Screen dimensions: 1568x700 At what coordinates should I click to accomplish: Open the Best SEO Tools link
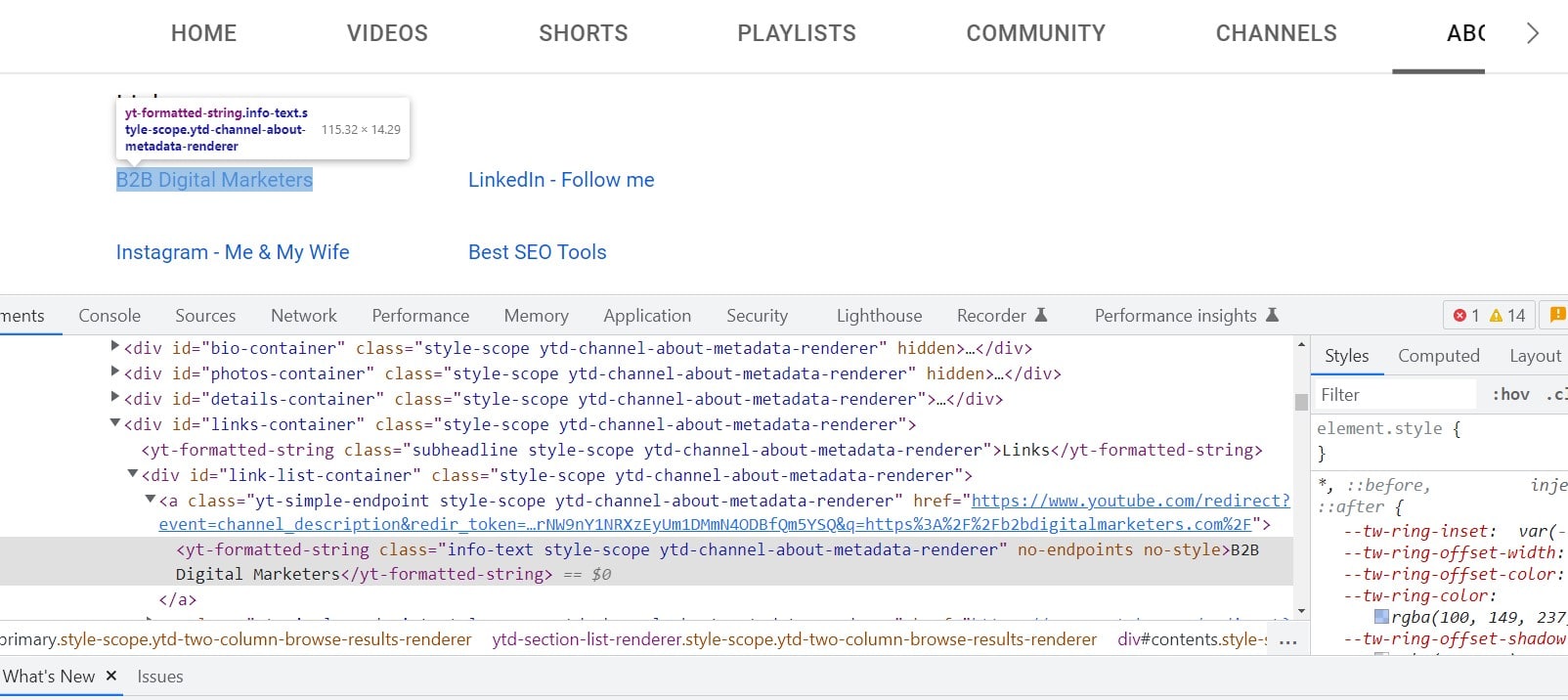click(538, 252)
